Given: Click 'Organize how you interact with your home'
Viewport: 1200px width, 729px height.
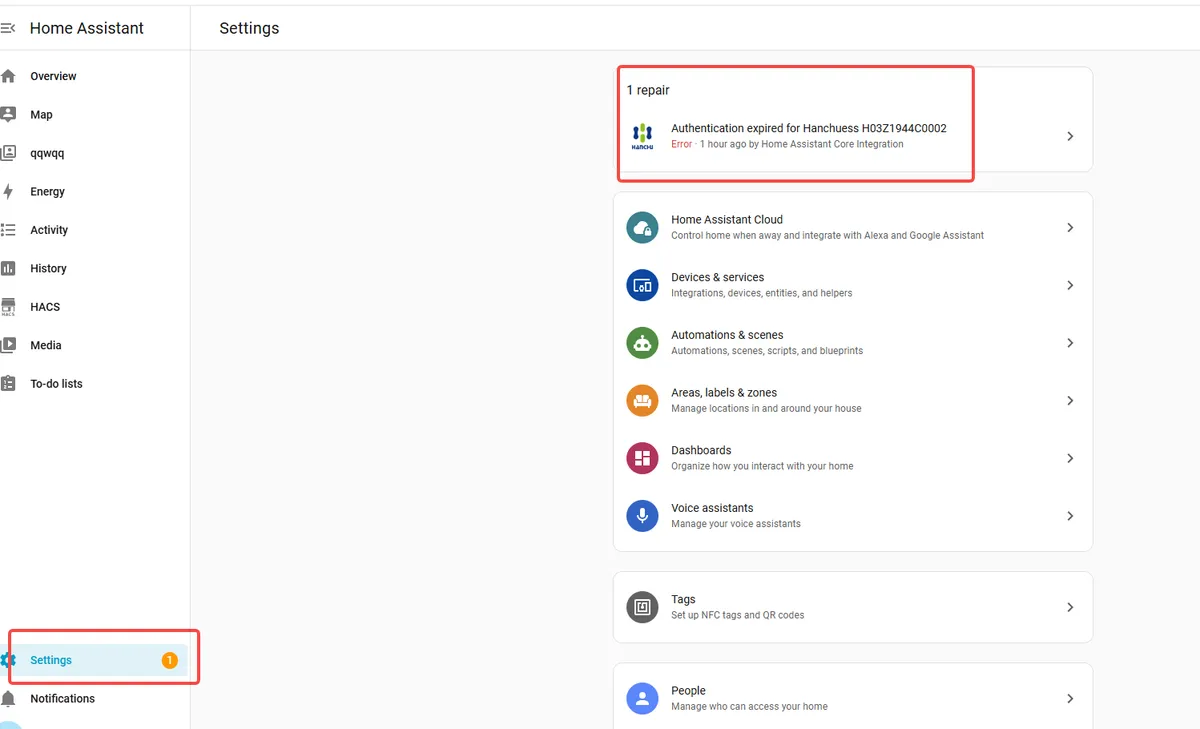Looking at the screenshot, I should click(x=762, y=466).
